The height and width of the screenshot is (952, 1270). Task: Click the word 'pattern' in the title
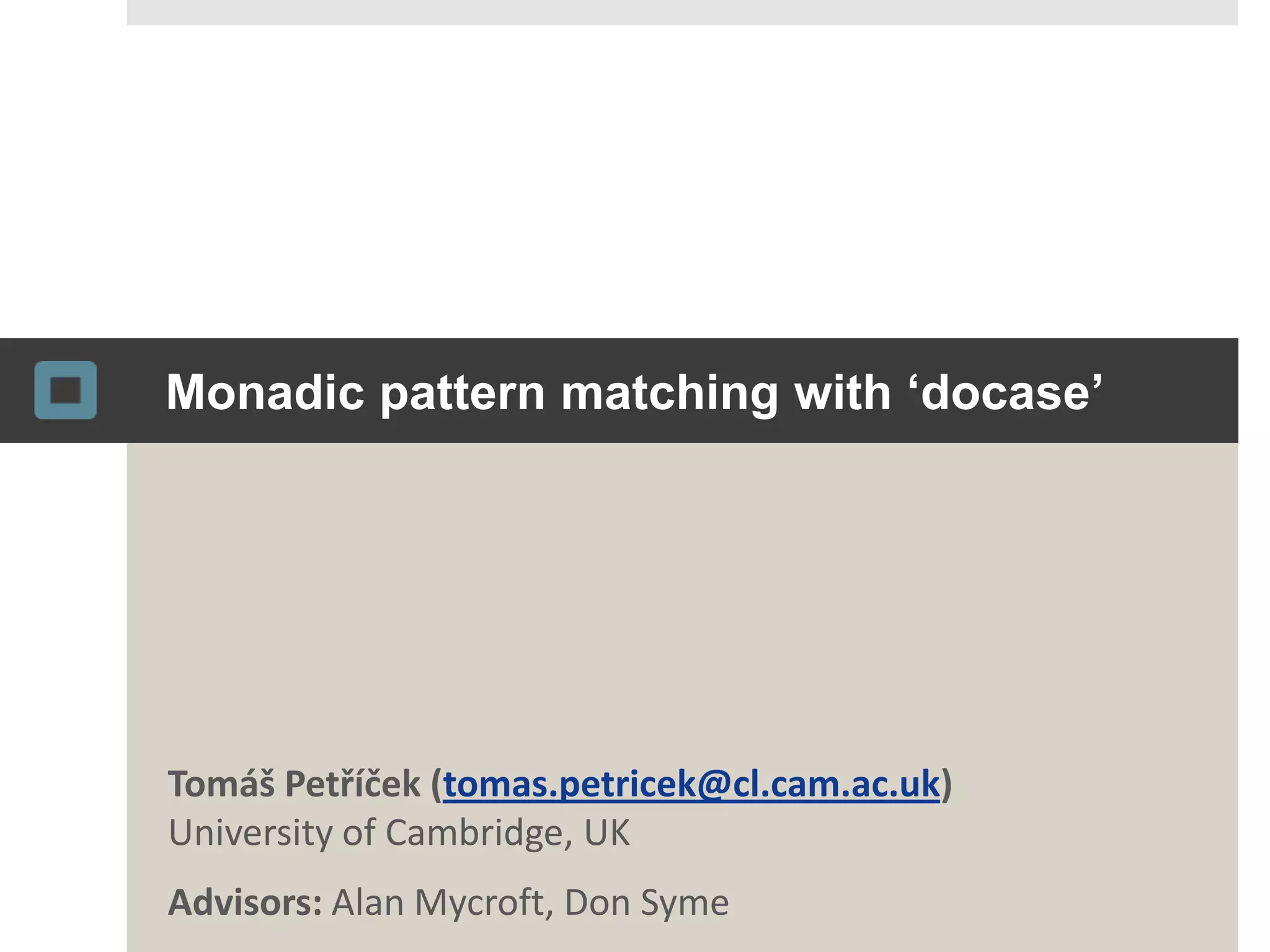coord(462,393)
